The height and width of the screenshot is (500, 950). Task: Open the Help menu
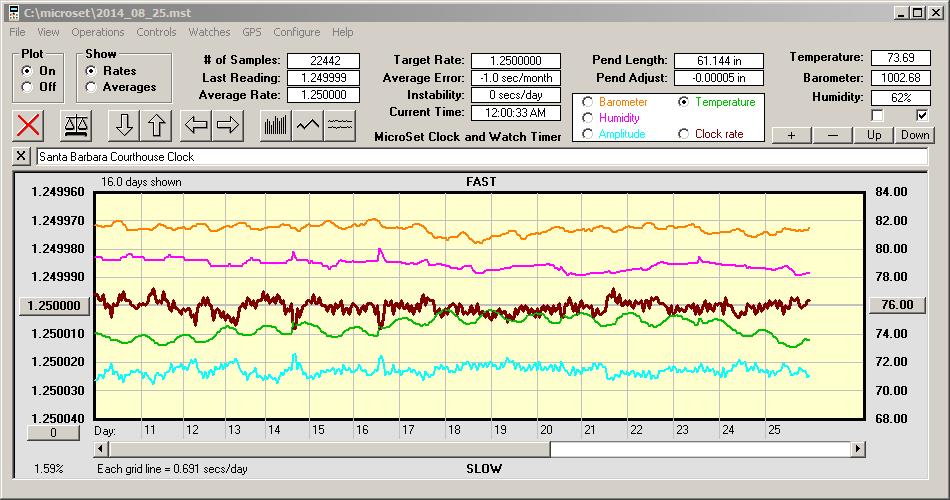pos(342,32)
